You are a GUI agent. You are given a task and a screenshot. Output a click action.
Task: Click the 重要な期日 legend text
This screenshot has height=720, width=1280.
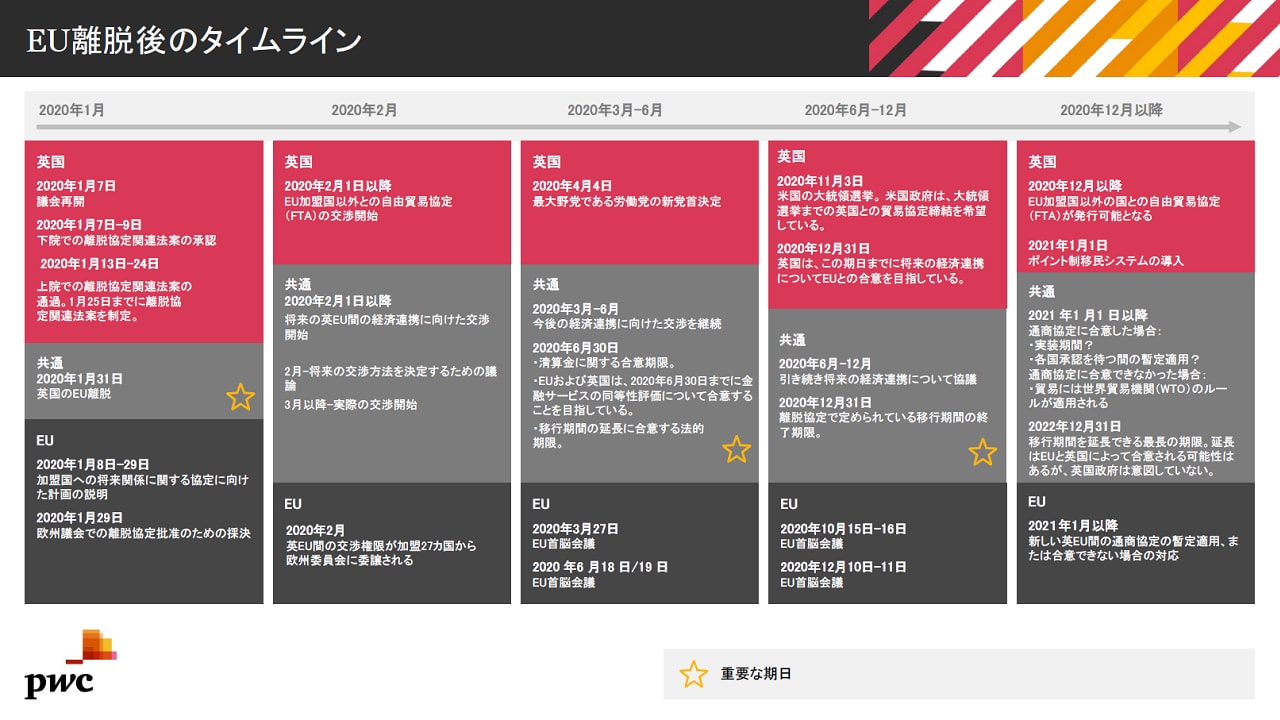point(756,674)
